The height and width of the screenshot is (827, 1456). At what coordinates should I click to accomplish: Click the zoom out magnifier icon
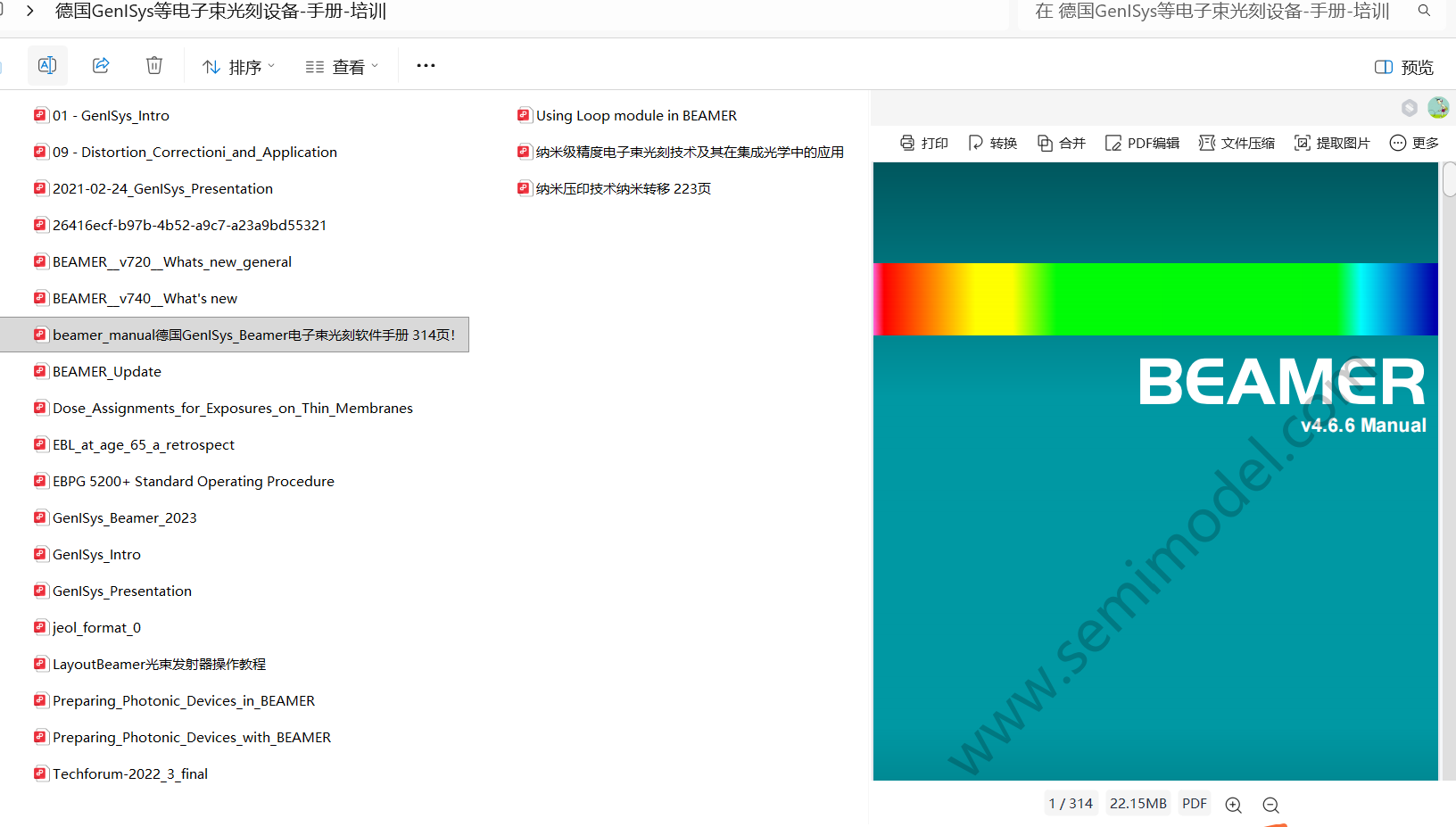click(x=1271, y=805)
